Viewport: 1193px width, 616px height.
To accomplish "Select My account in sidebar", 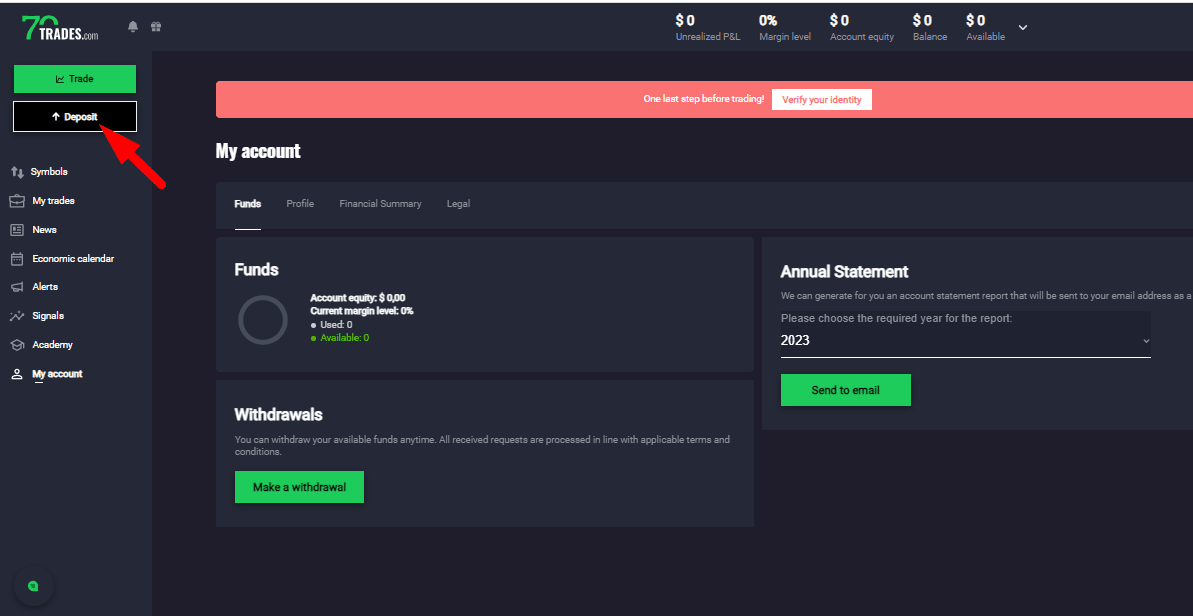I will click(x=57, y=374).
